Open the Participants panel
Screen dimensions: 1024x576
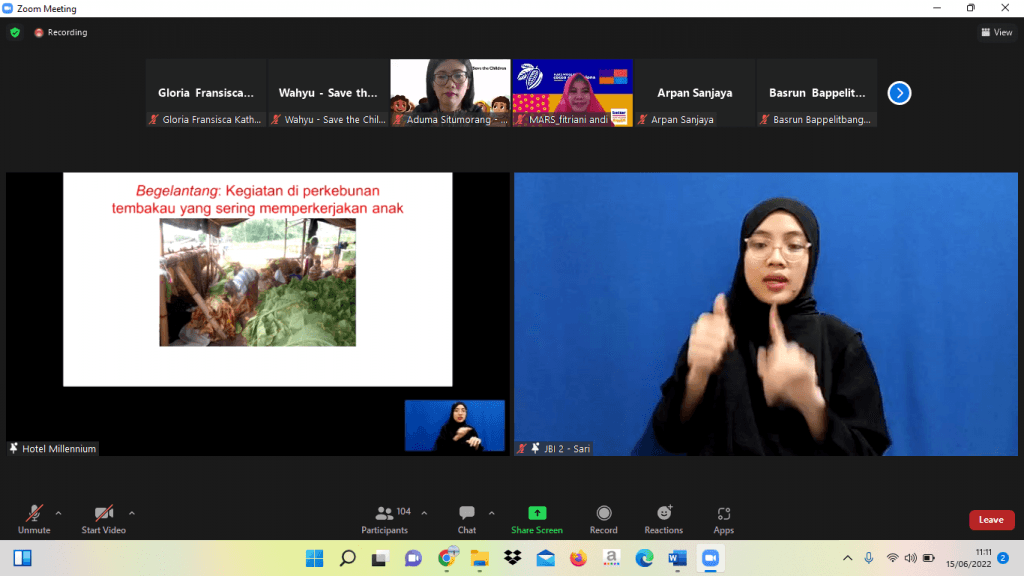385,519
